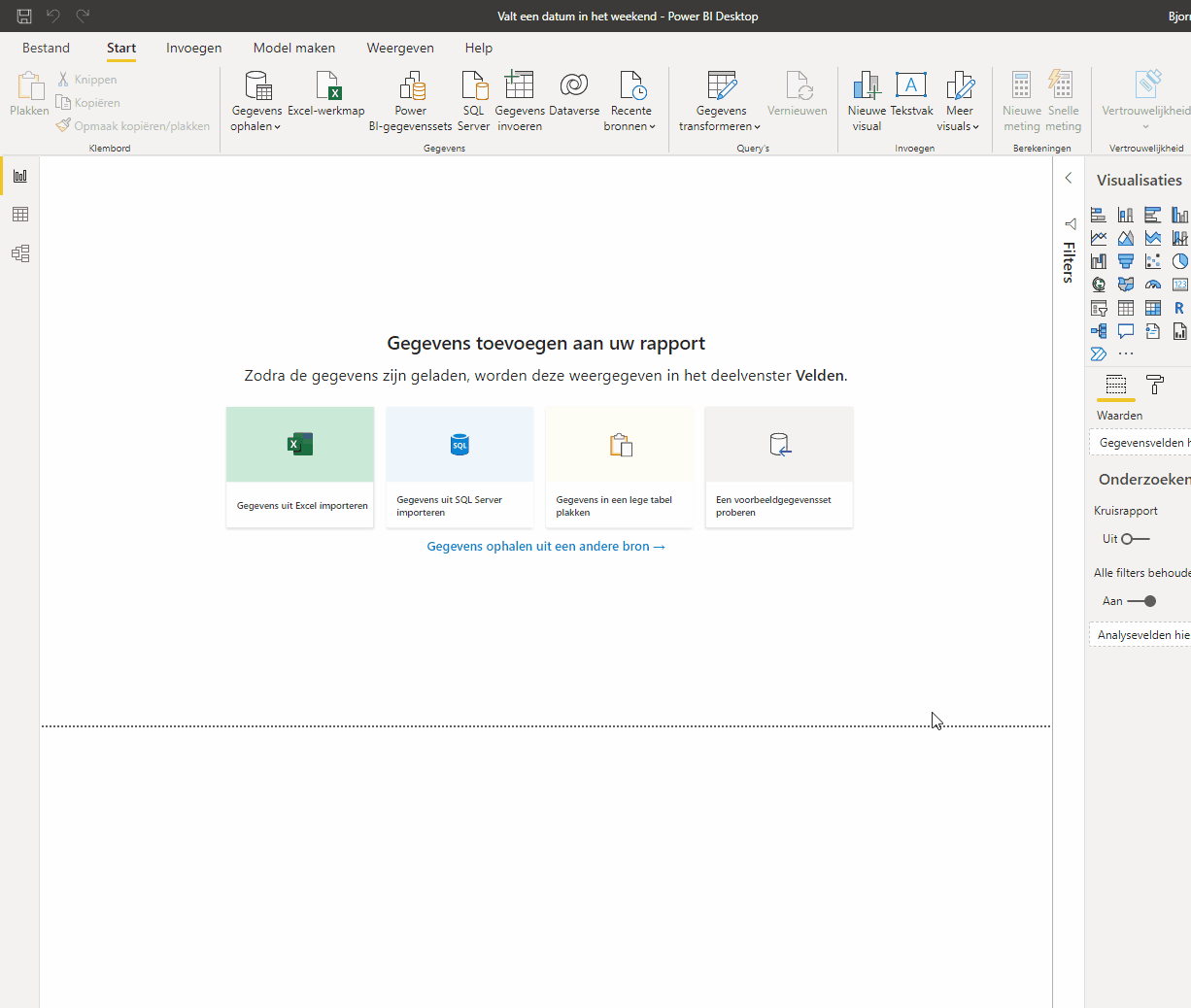Select the line chart visual
This screenshot has height=1008, width=1191.
pyautogui.click(x=1099, y=238)
